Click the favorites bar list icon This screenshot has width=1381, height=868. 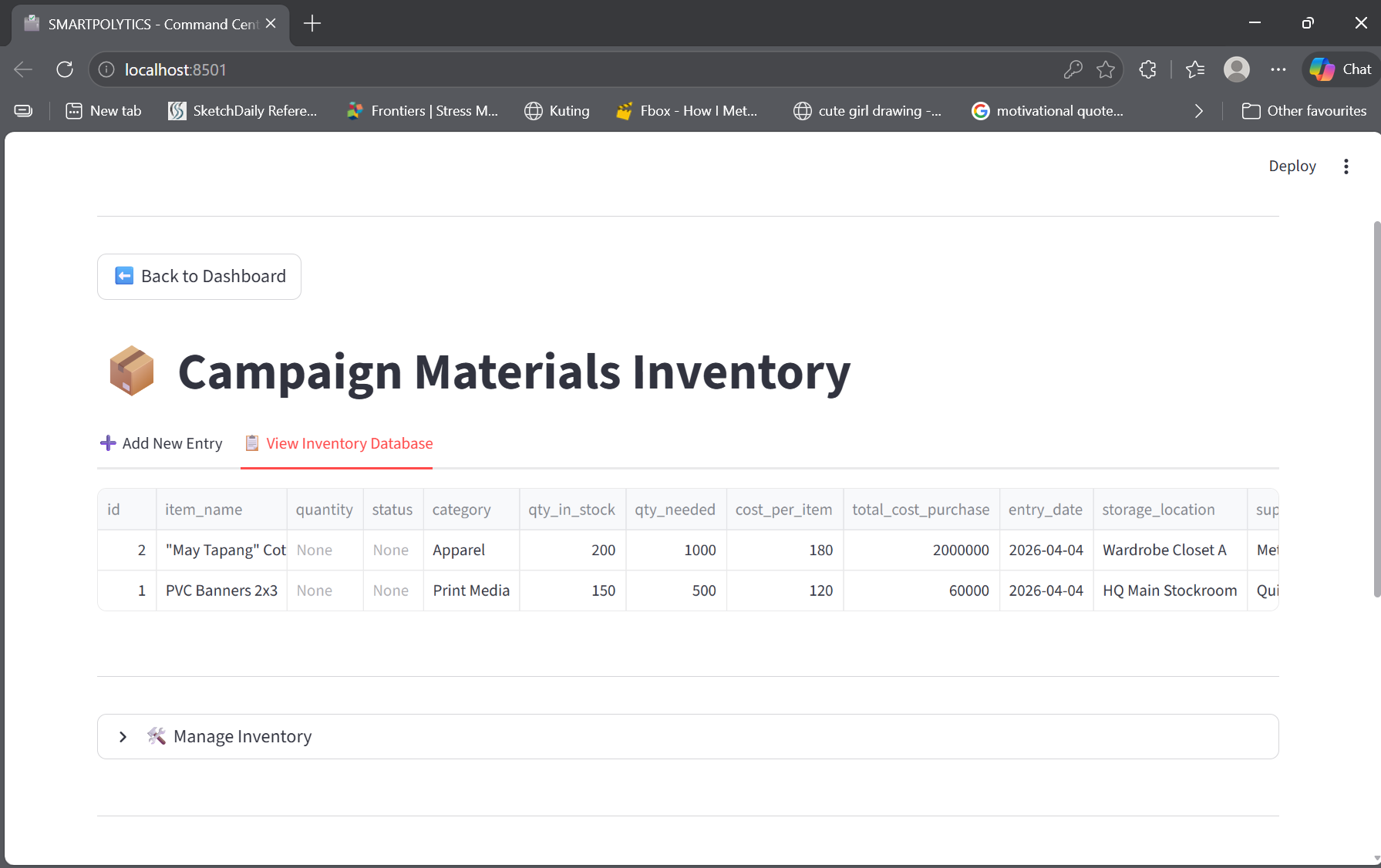[23, 110]
